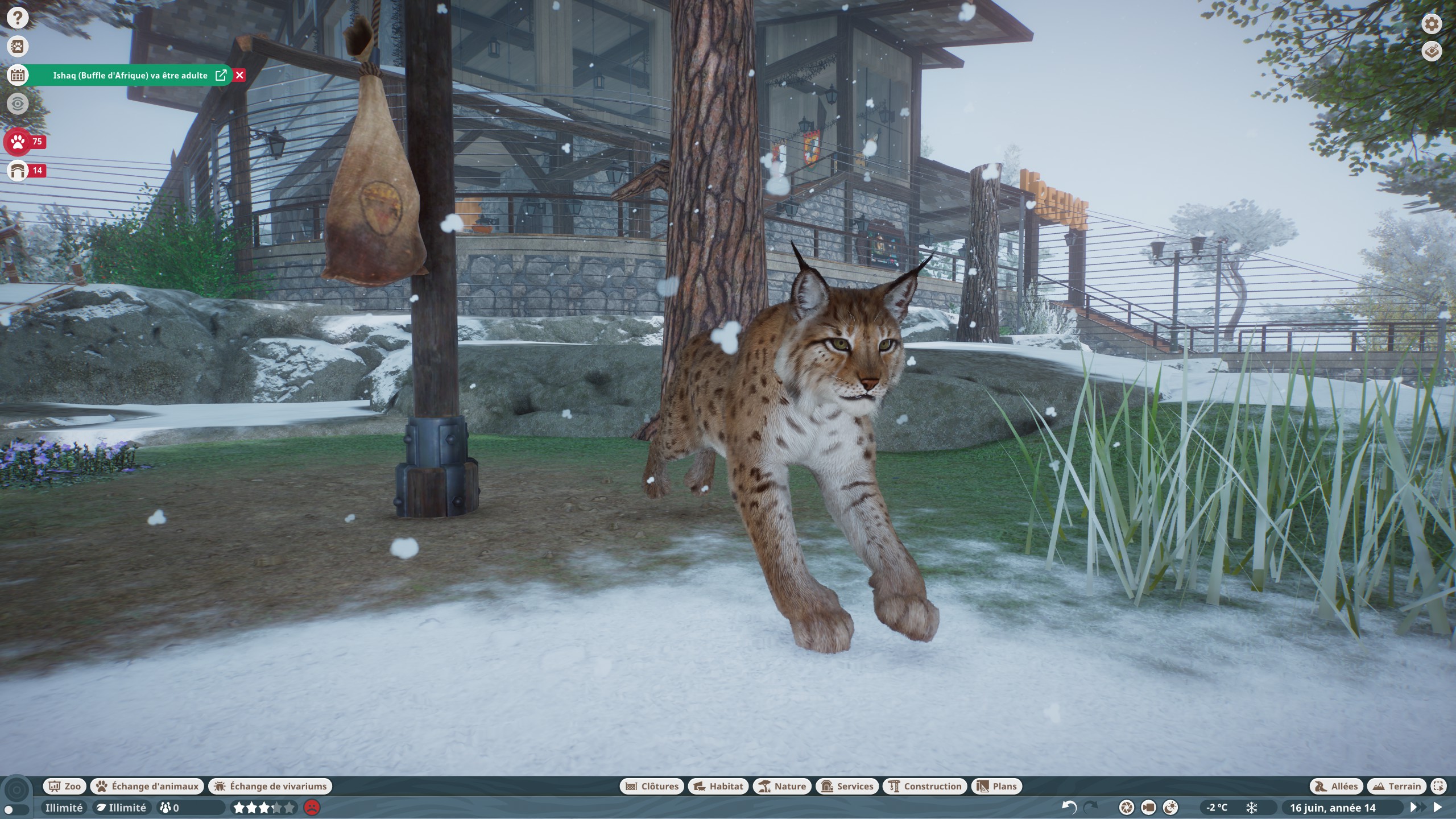Activate the multi-select marquee tool

[1438, 786]
